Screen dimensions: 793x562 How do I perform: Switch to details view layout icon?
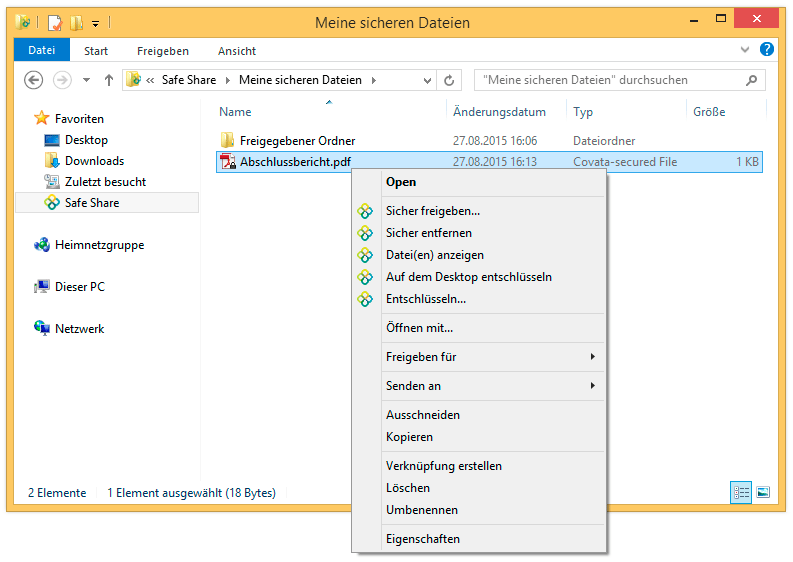(x=741, y=492)
